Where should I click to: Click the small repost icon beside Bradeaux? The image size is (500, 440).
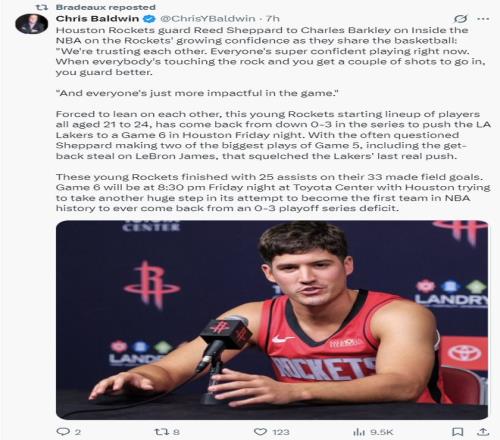coord(41,7)
